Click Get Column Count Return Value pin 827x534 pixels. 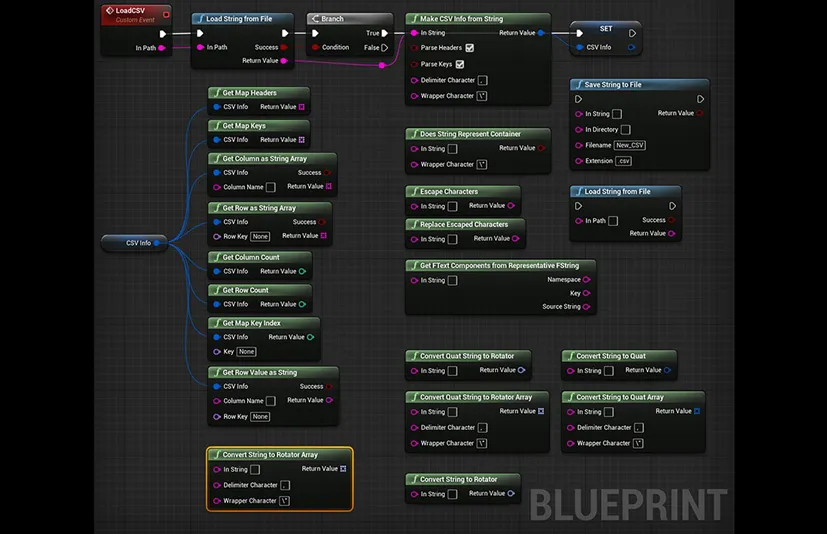(302, 271)
